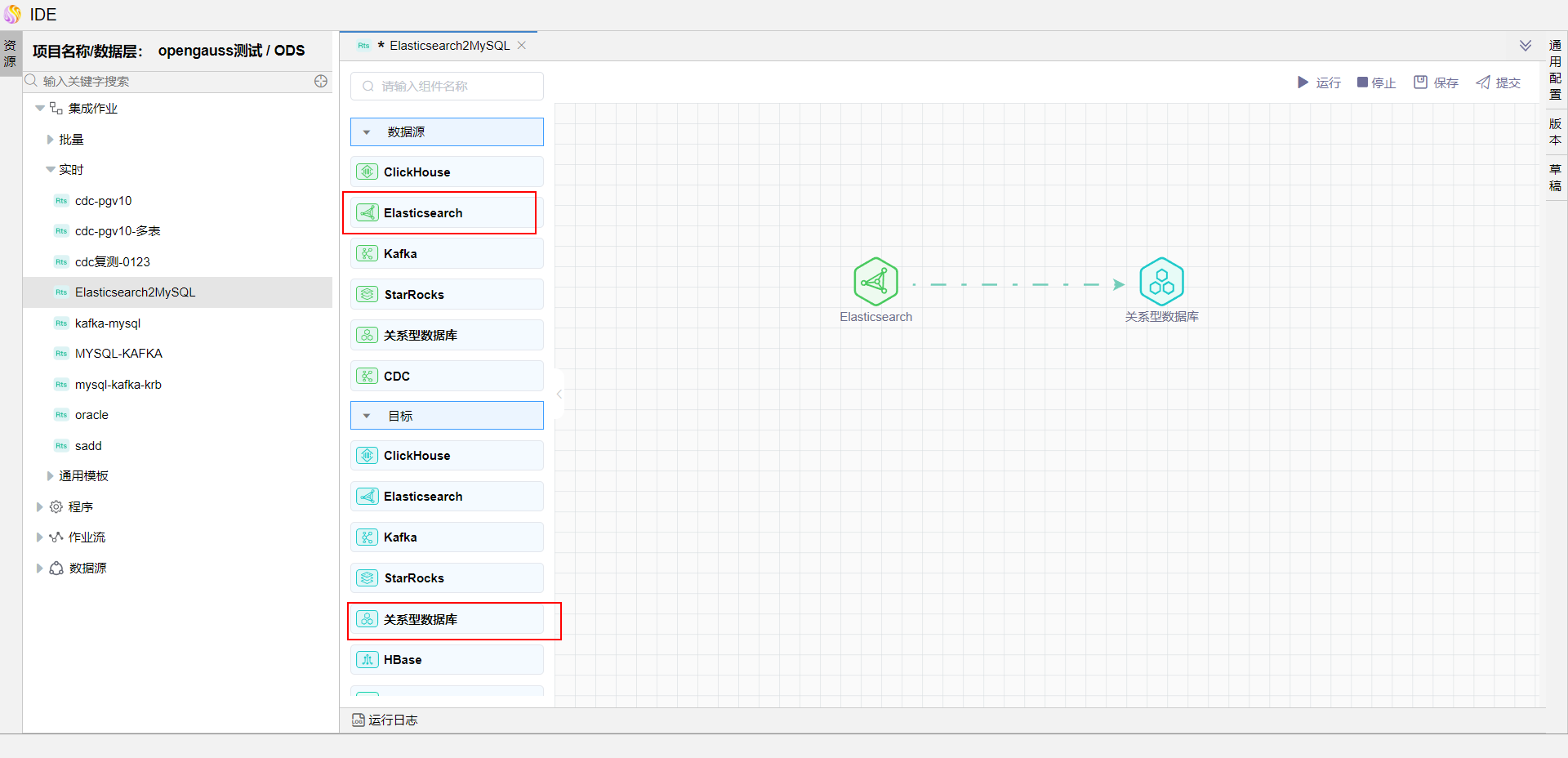Collapse the 目标 component group
This screenshot has width=1568, height=758.
click(x=367, y=417)
